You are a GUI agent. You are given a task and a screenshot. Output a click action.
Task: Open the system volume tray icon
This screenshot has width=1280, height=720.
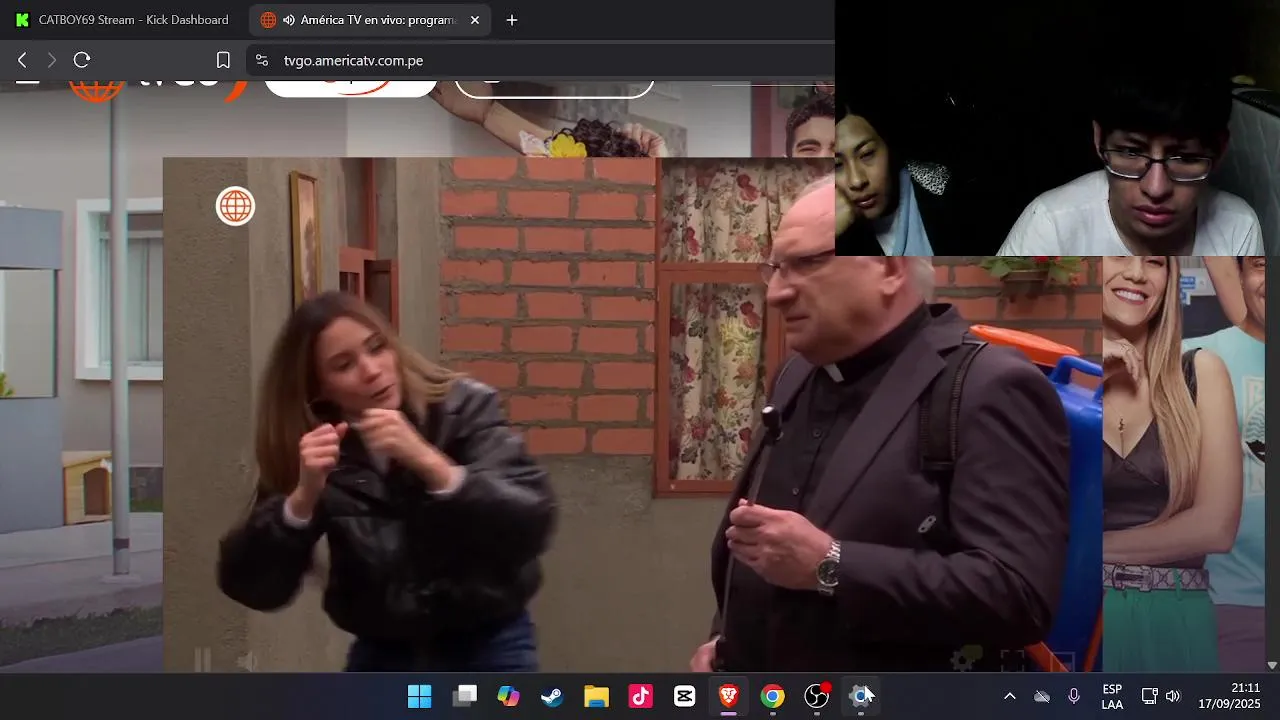pos(1173,696)
